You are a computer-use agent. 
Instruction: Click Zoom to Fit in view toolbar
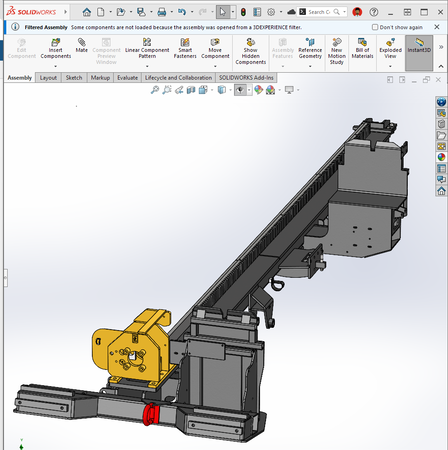[x=155, y=90]
